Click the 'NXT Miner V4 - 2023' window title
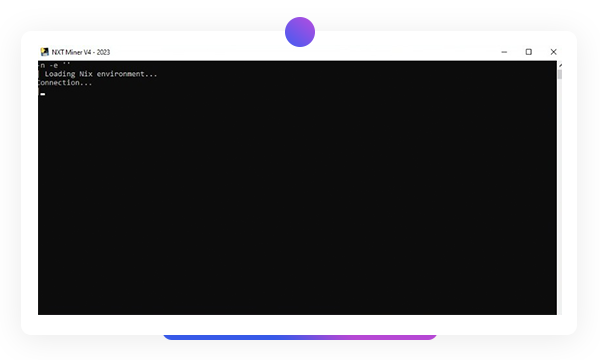The image size is (600, 360). [81, 52]
